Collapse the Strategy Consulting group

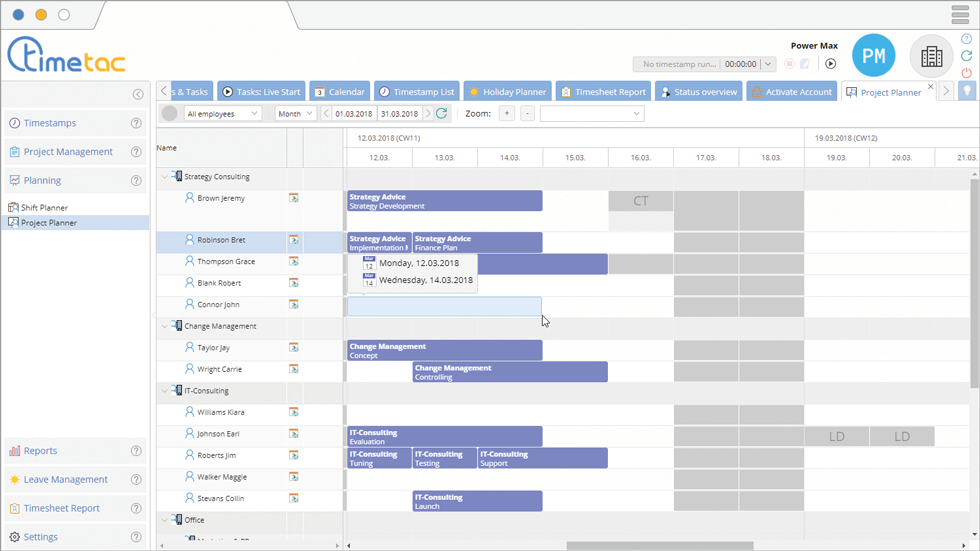(x=165, y=177)
